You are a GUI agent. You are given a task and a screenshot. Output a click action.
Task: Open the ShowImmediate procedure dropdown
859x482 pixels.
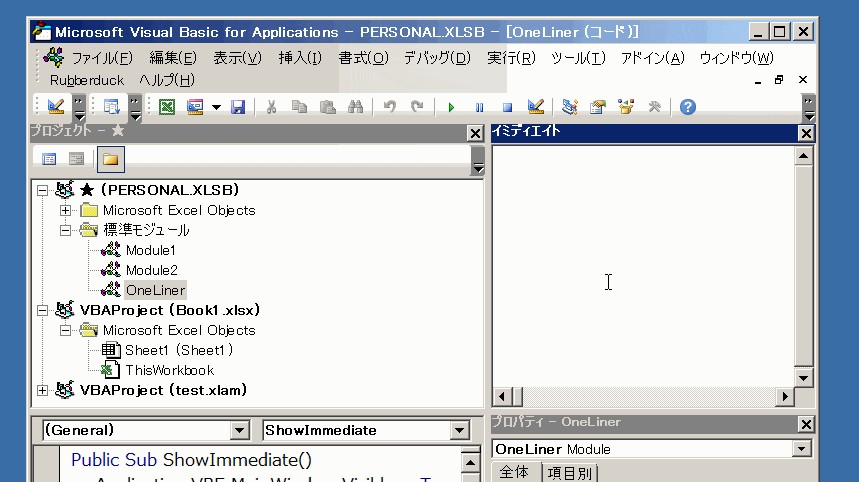pos(459,431)
